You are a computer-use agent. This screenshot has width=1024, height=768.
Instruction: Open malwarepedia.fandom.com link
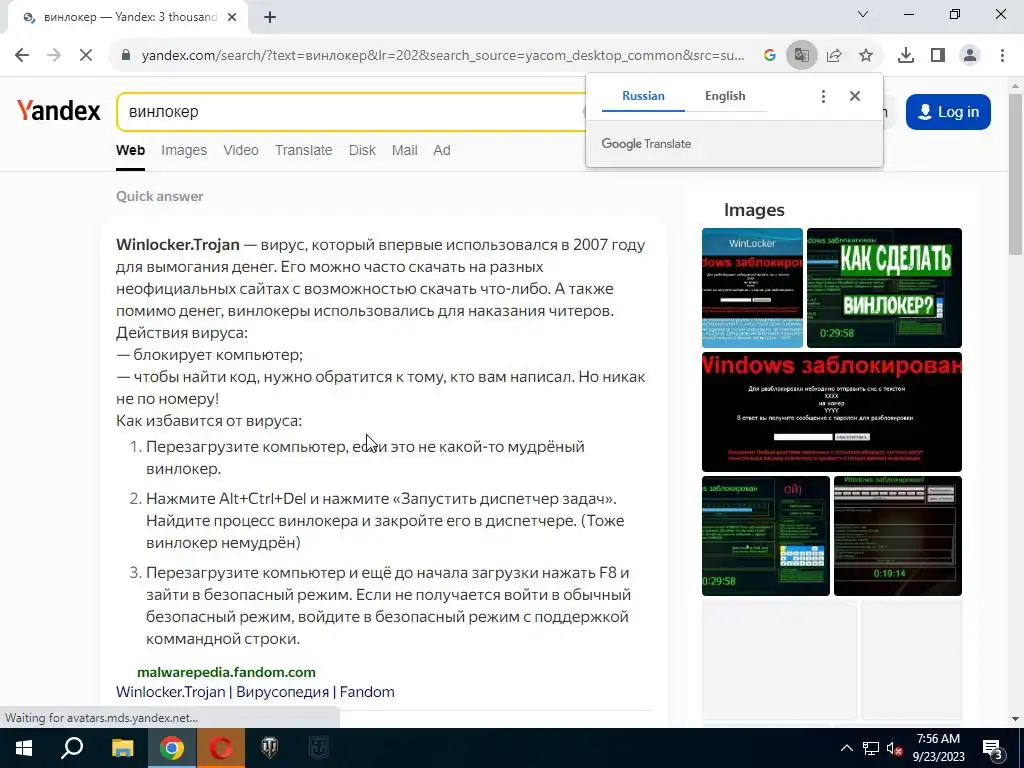[x=226, y=672]
